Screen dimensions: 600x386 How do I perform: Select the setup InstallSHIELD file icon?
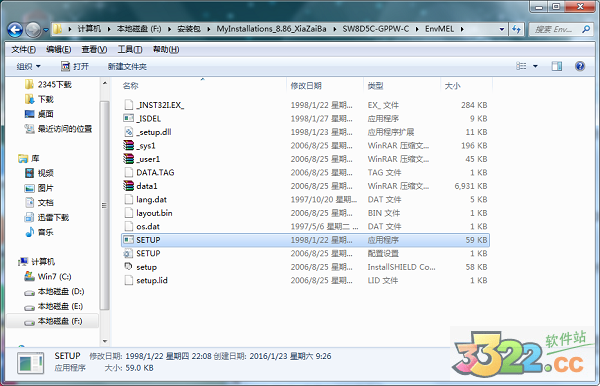click(129, 267)
